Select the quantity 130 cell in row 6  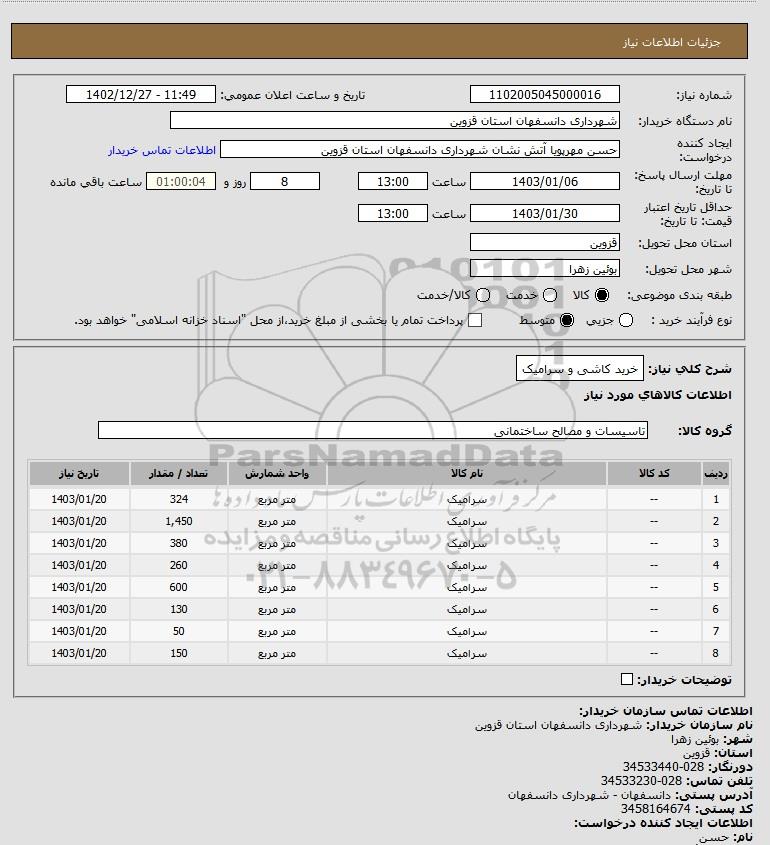point(179,609)
